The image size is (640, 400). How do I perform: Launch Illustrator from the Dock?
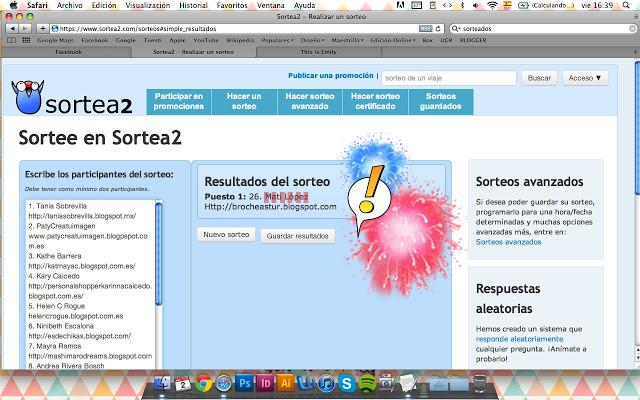point(286,383)
